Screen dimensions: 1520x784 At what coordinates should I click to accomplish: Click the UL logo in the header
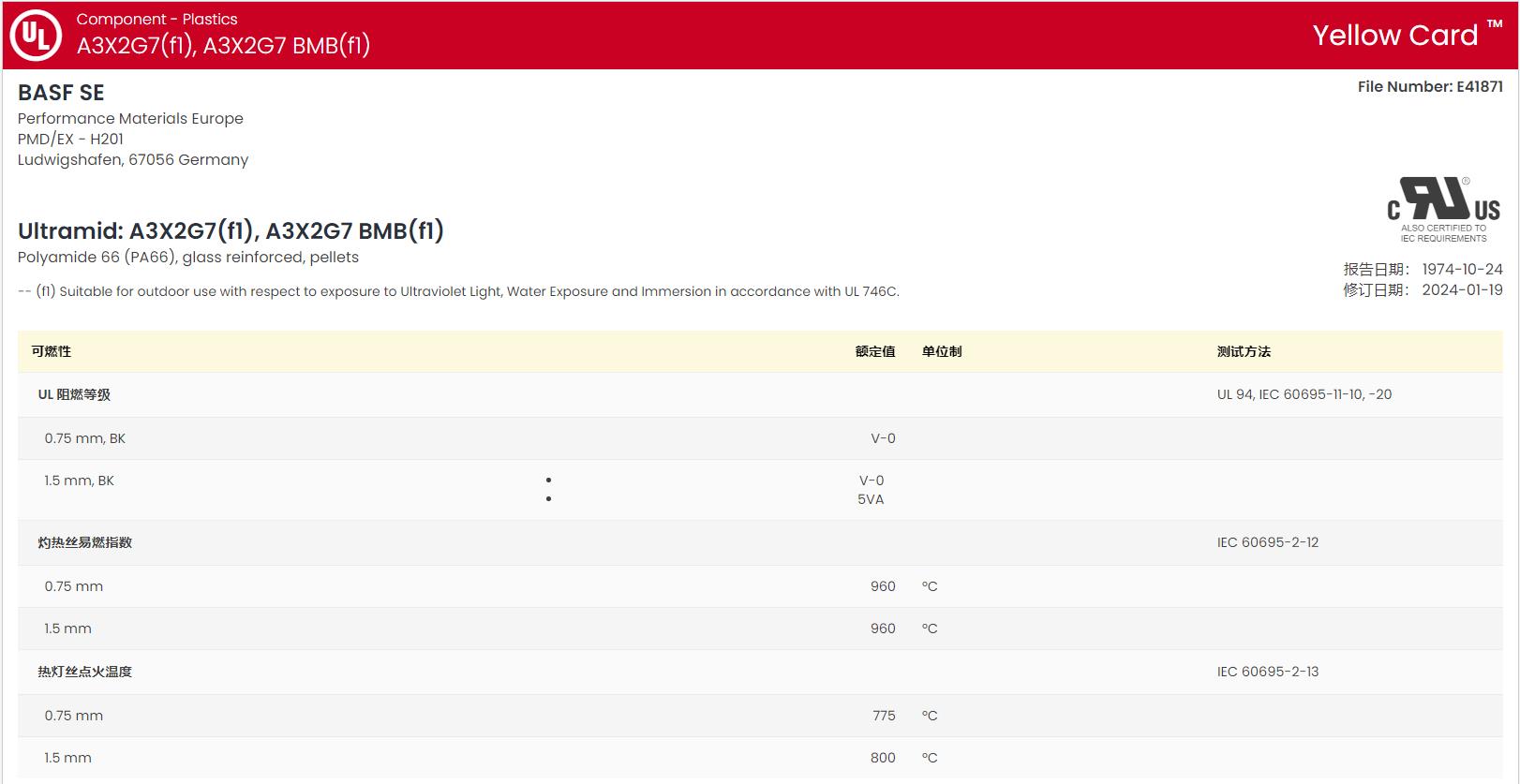(36, 36)
